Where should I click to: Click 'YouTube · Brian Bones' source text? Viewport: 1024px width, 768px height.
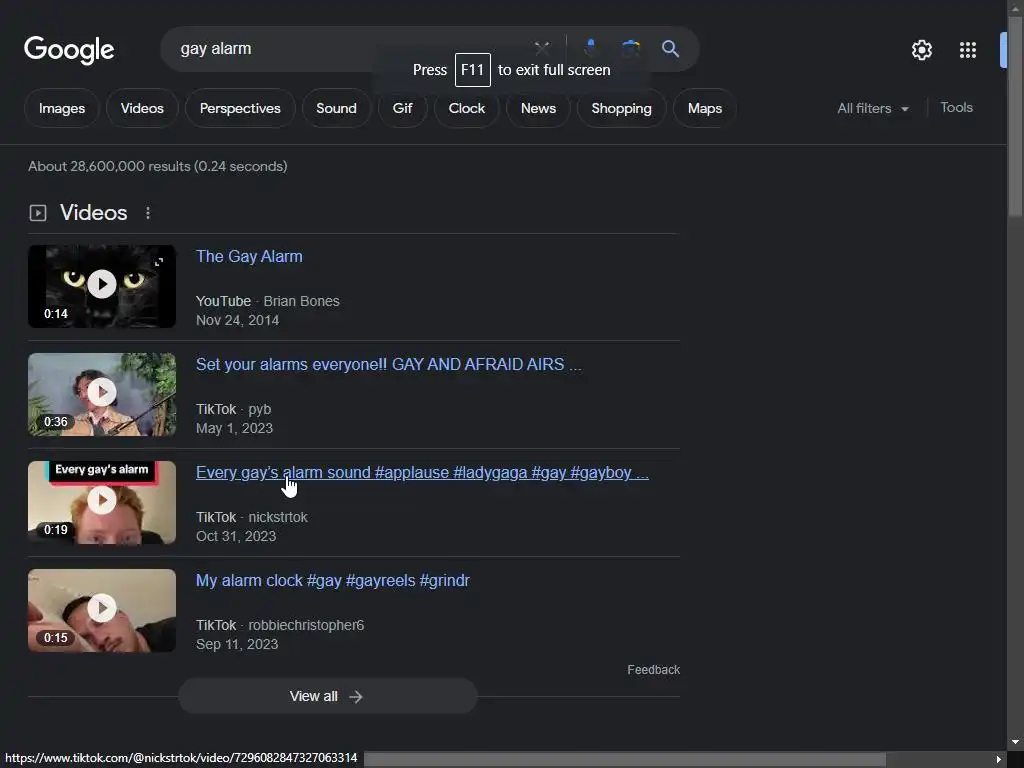click(268, 301)
